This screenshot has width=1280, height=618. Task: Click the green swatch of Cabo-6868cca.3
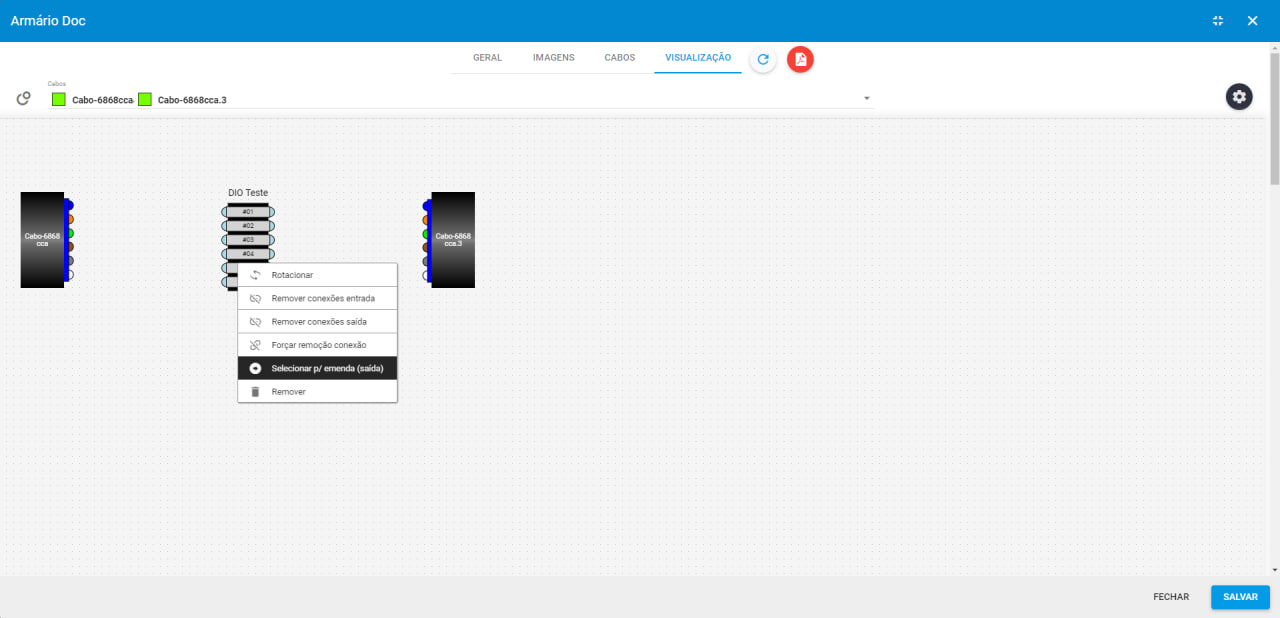[x=145, y=100]
